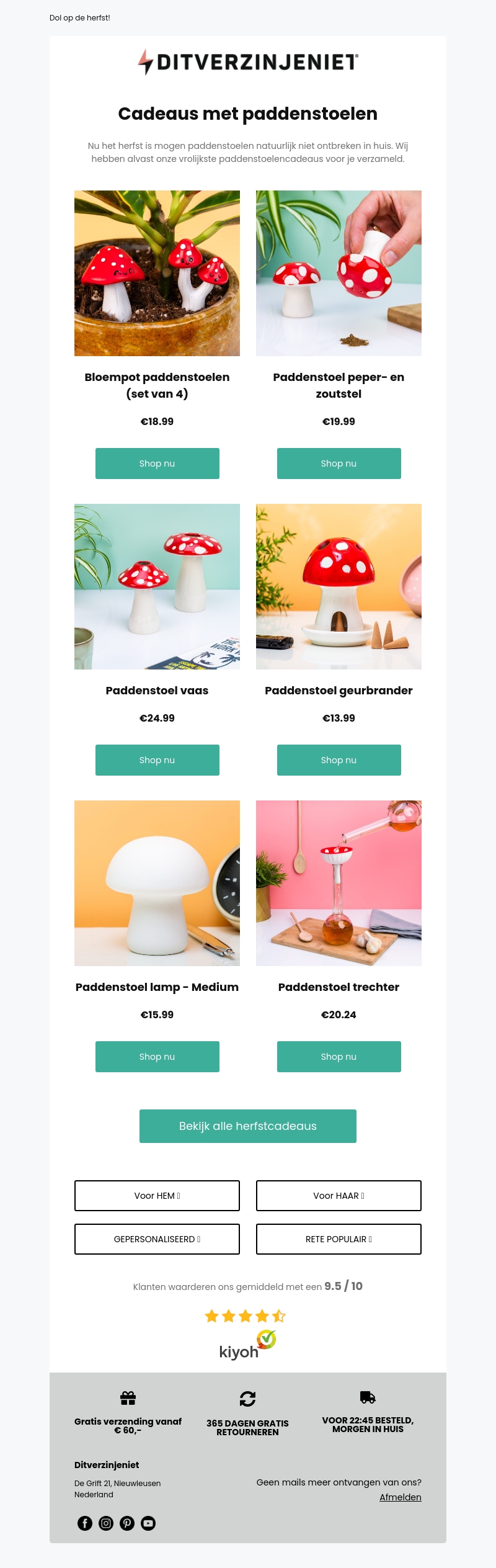Open the Facebook icon in footer
The width and height of the screenshot is (496, 1568).
click(85, 1523)
